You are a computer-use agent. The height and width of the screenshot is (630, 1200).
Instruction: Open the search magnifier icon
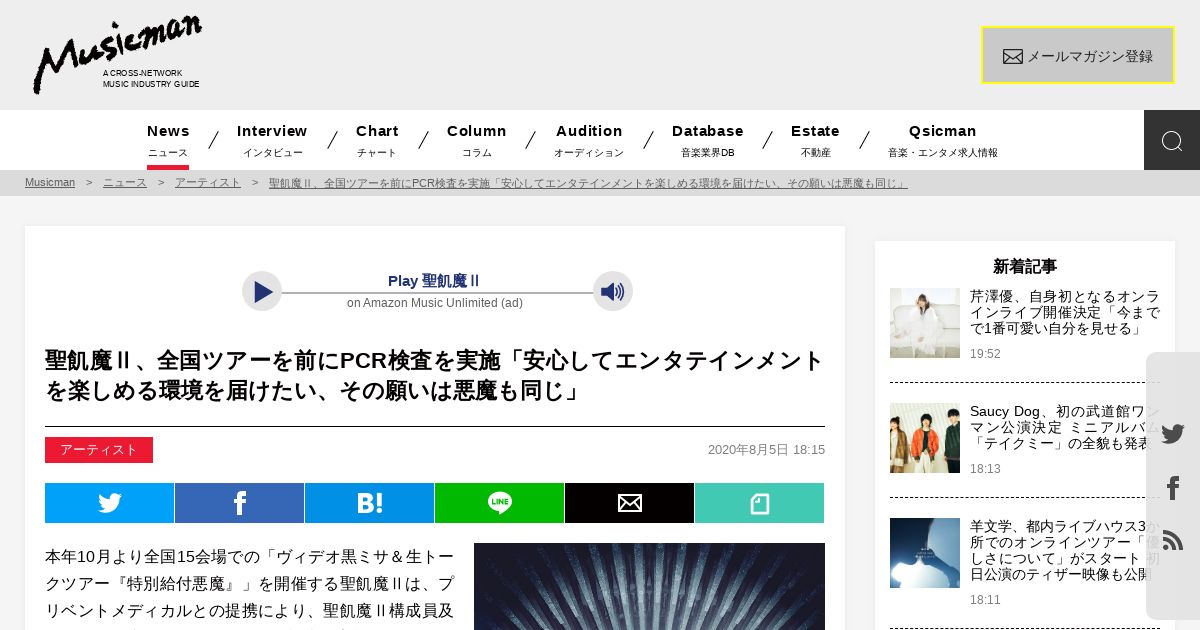point(1172,140)
